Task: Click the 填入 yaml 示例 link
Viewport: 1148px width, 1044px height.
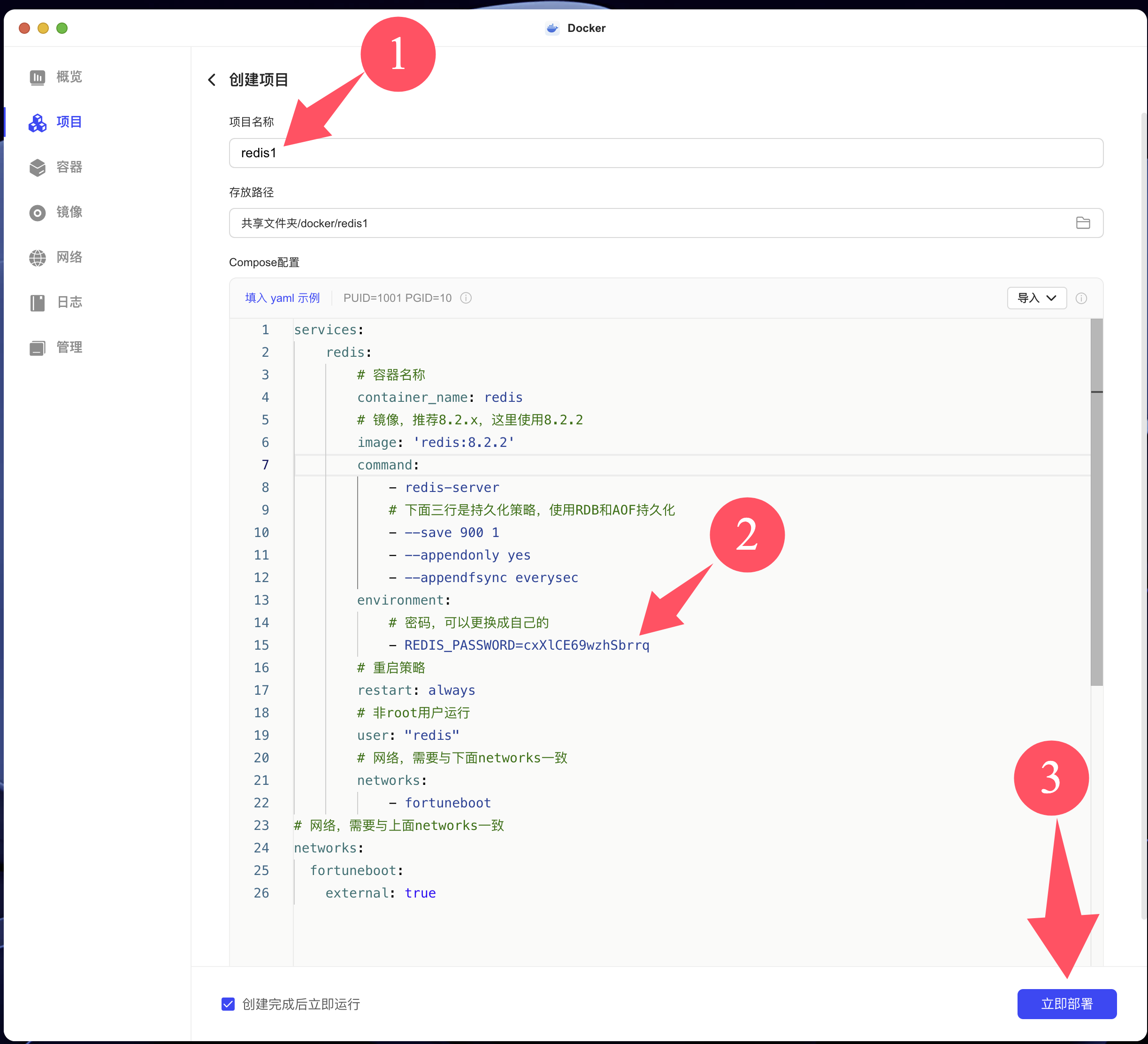Action: (283, 298)
